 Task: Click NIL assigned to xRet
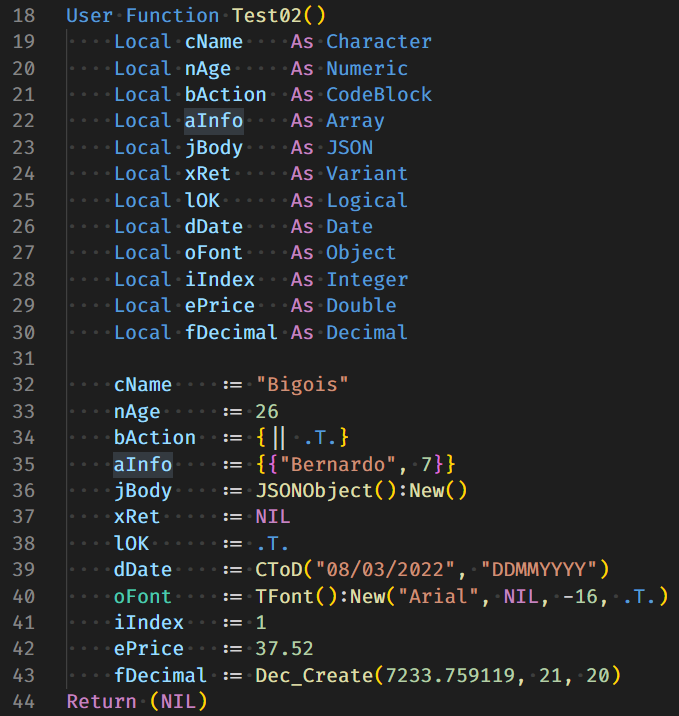(273, 517)
